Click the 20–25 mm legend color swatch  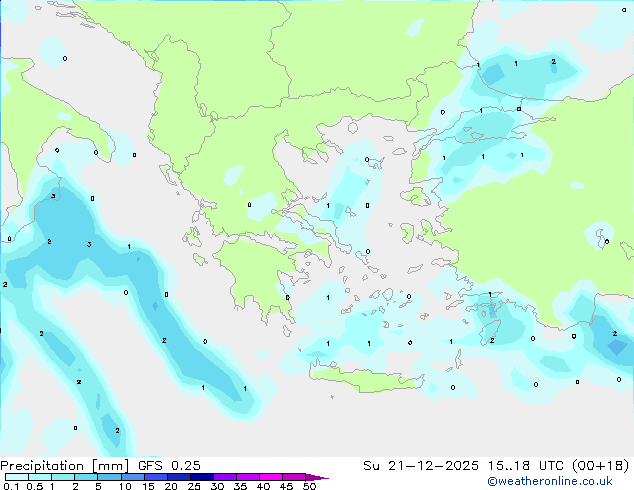click(179, 477)
